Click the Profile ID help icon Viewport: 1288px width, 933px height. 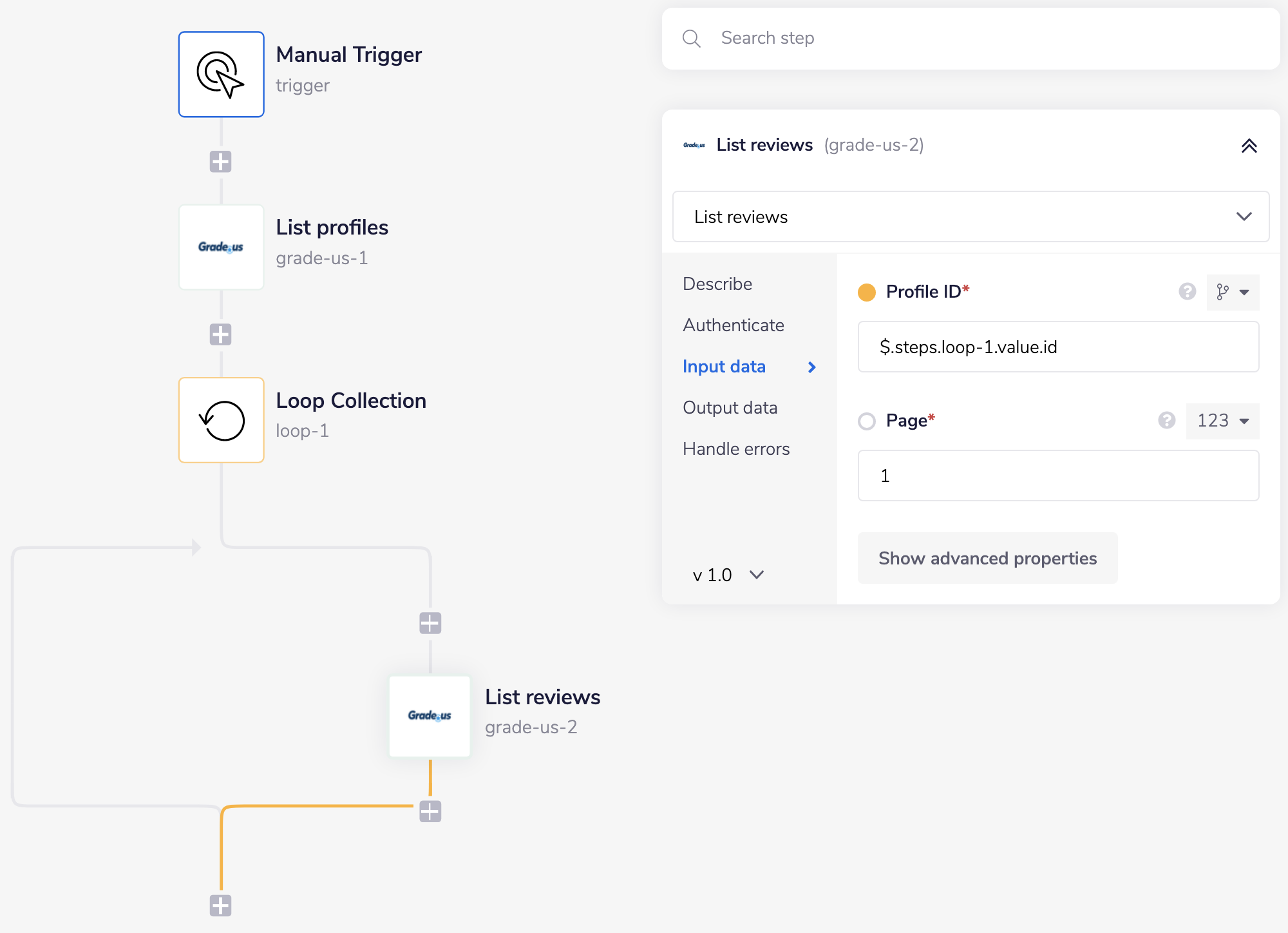[1187, 292]
